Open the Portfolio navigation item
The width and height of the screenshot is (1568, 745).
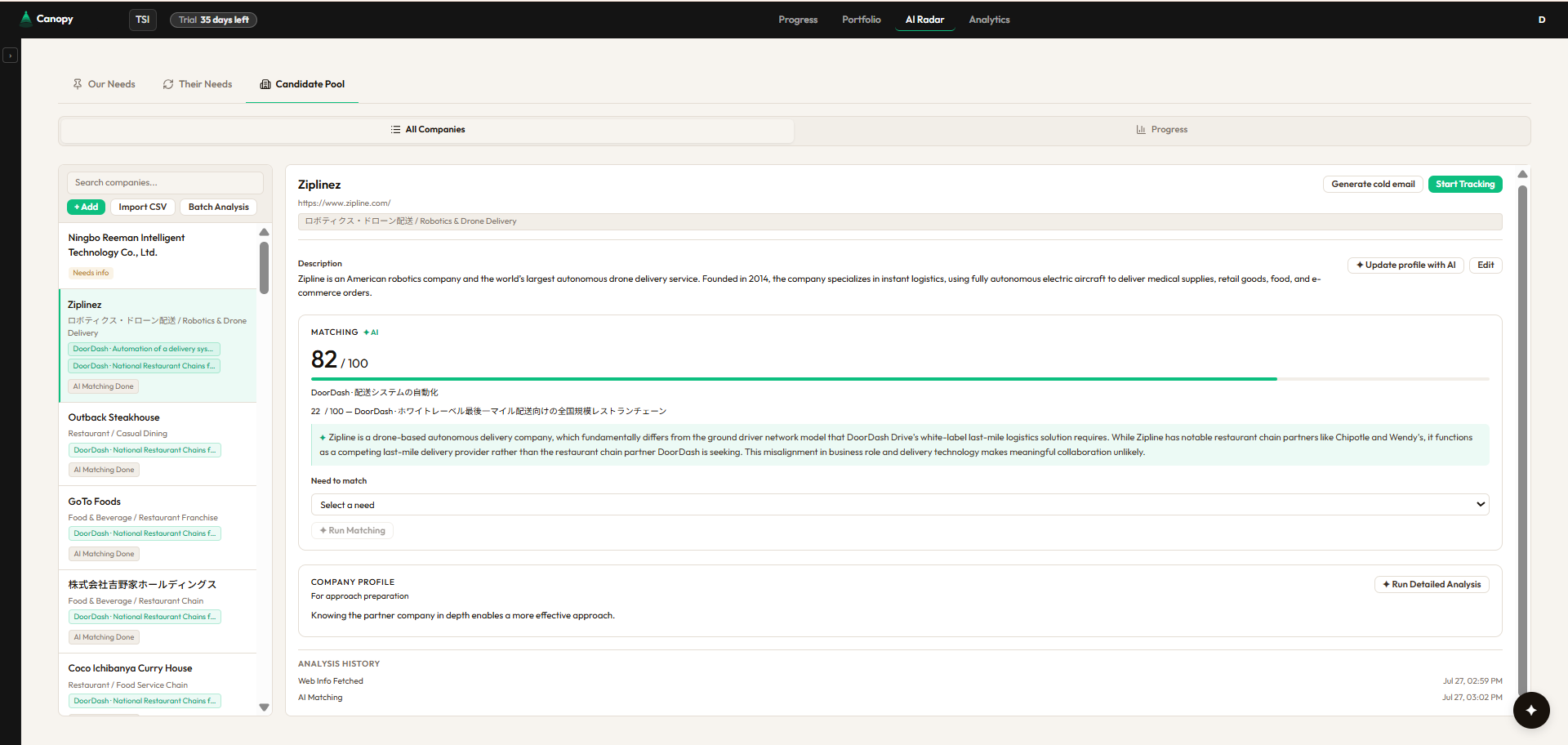(x=862, y=20)
